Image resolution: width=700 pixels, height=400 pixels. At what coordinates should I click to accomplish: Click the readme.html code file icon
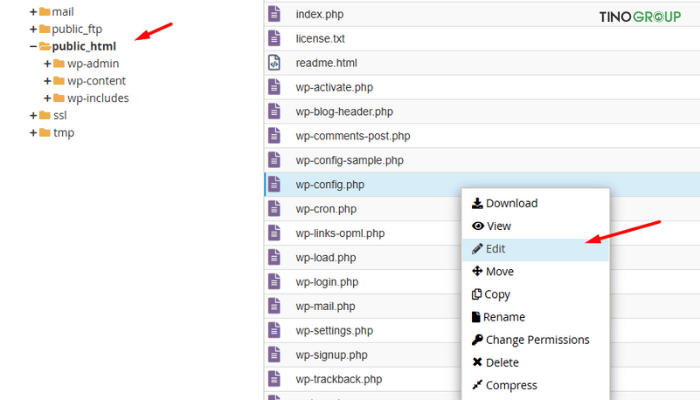(274, 63)
